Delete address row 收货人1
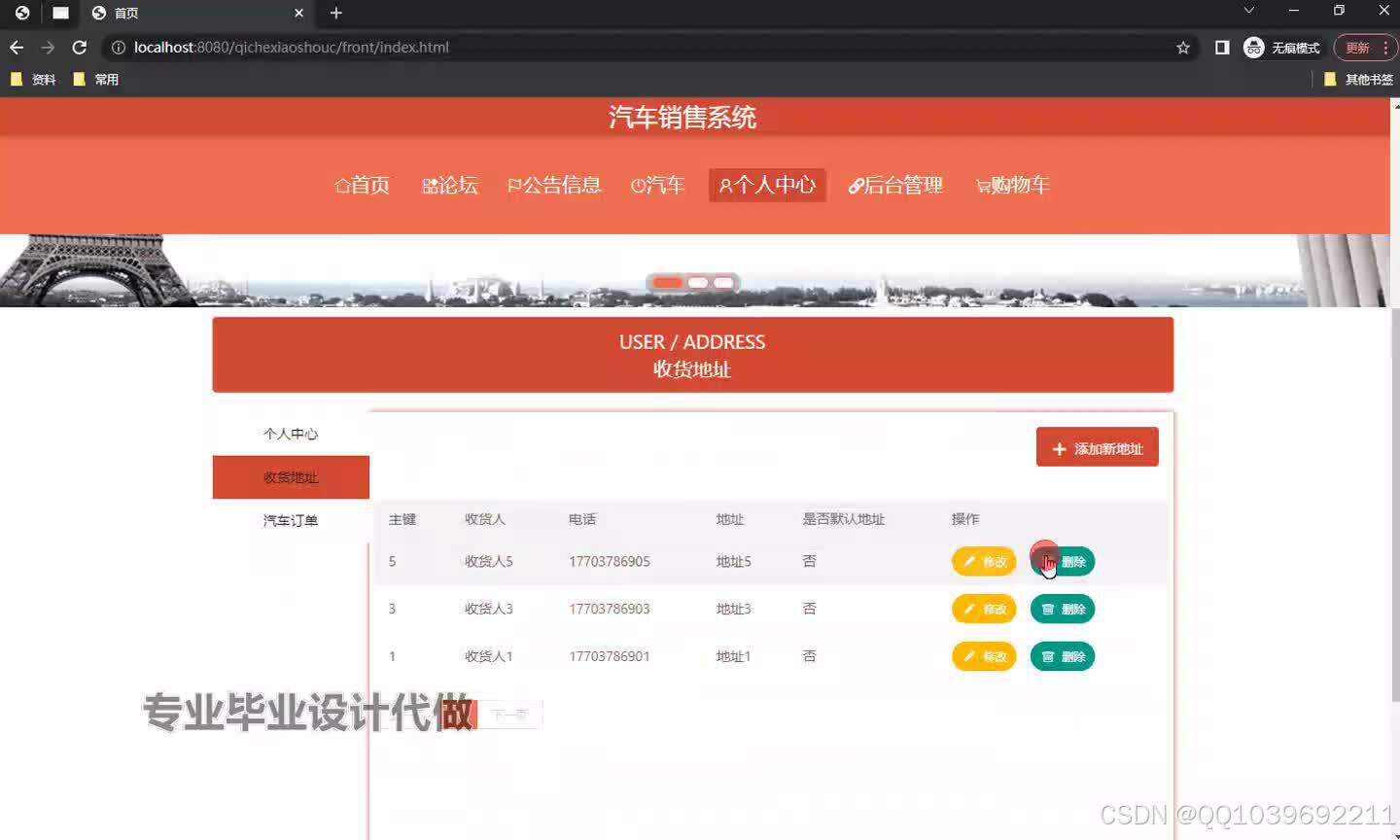Image resolution: width=1400 pixels, height=840 pixels. coord(1063,656)
